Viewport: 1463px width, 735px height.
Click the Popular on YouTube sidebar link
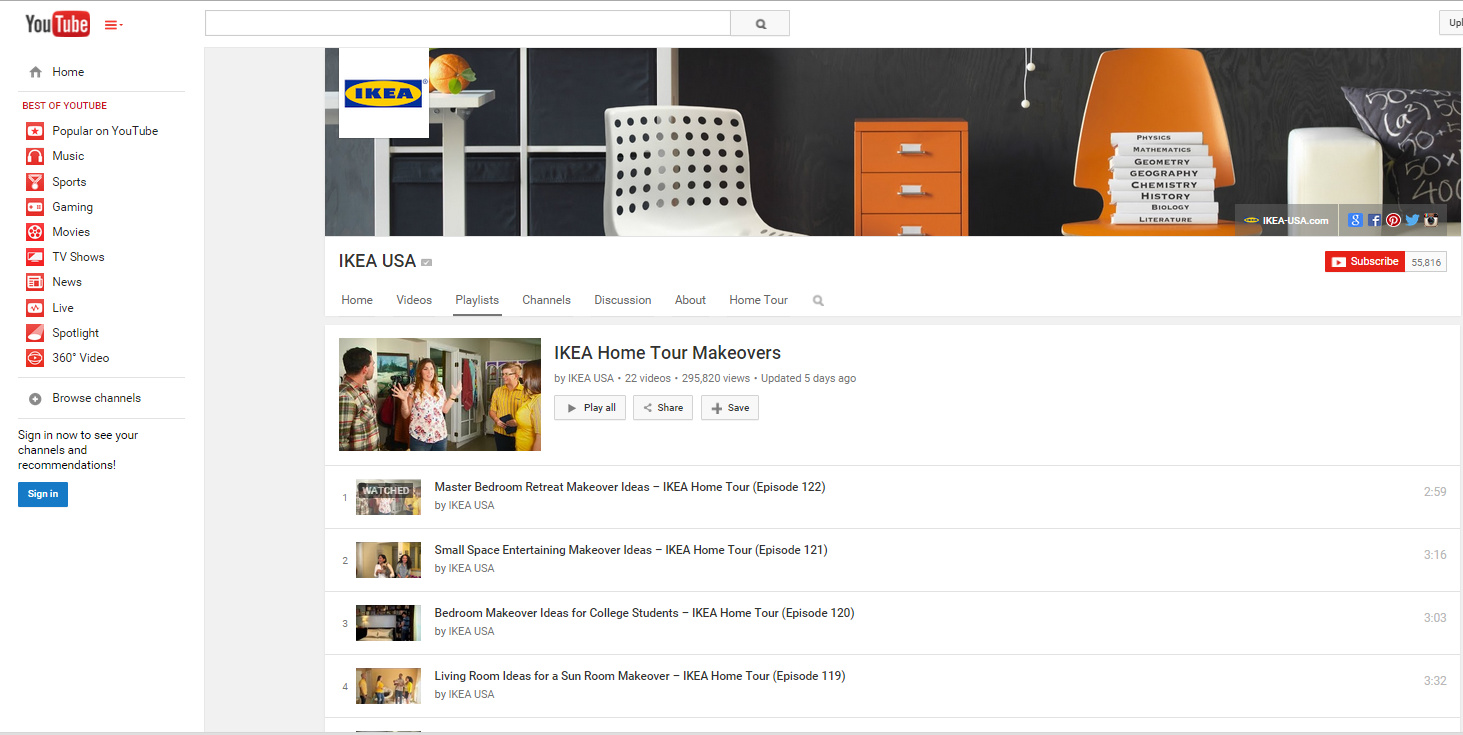pos(105,131)
